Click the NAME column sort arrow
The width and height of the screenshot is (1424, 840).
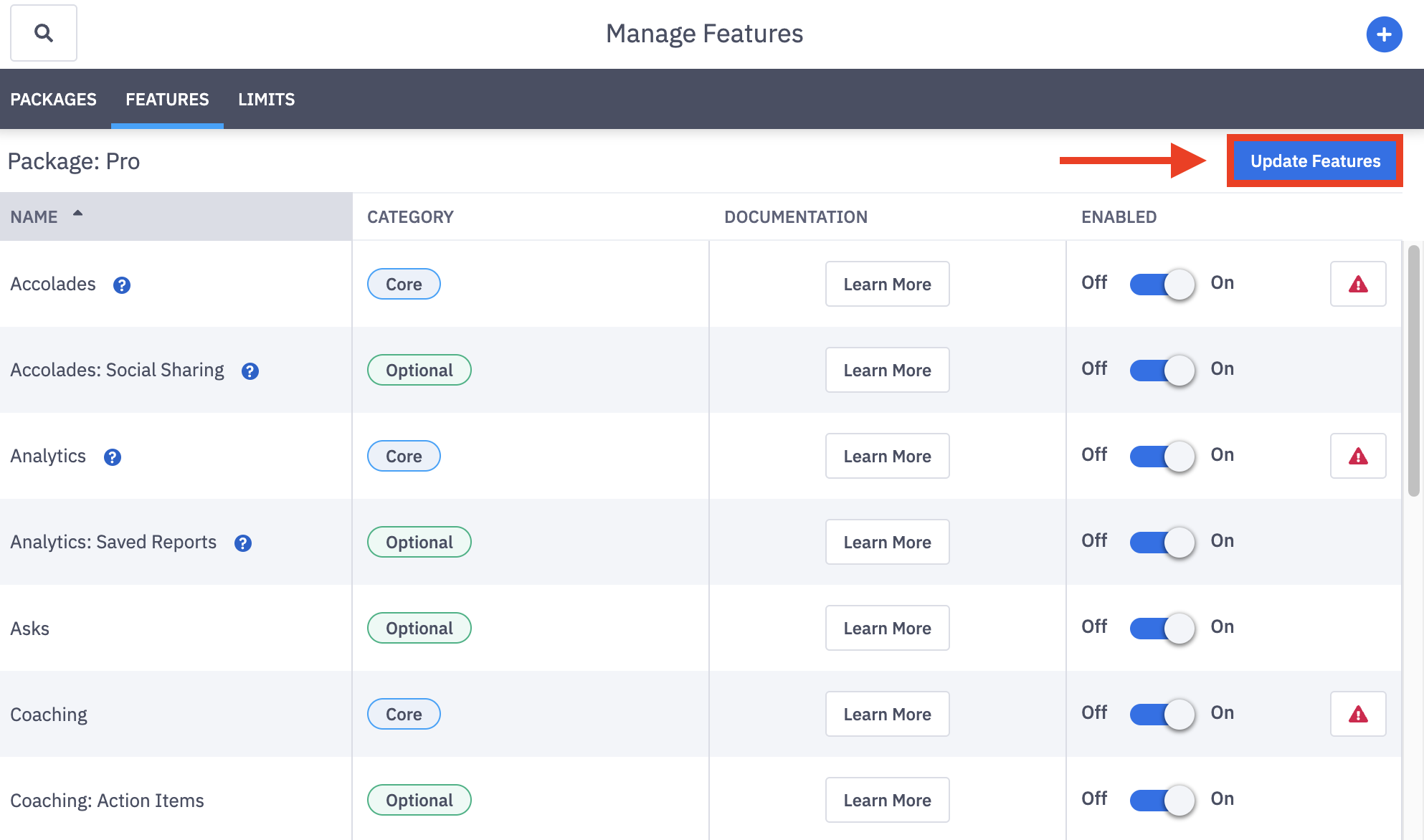click(x=77, y=213)
